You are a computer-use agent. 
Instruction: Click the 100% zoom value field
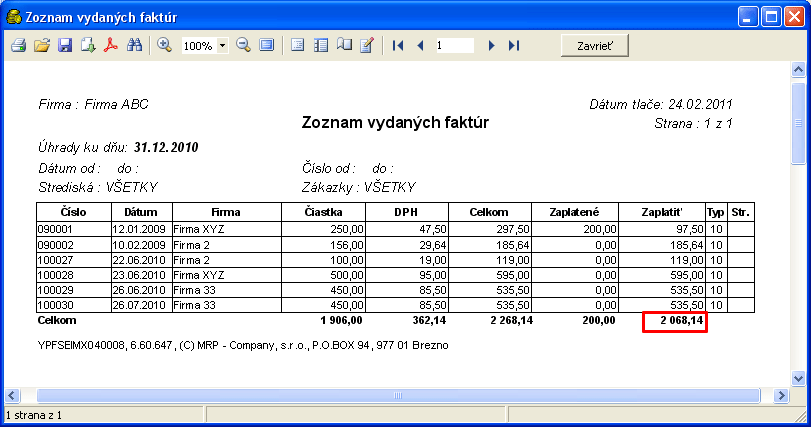tap(199, 45)
